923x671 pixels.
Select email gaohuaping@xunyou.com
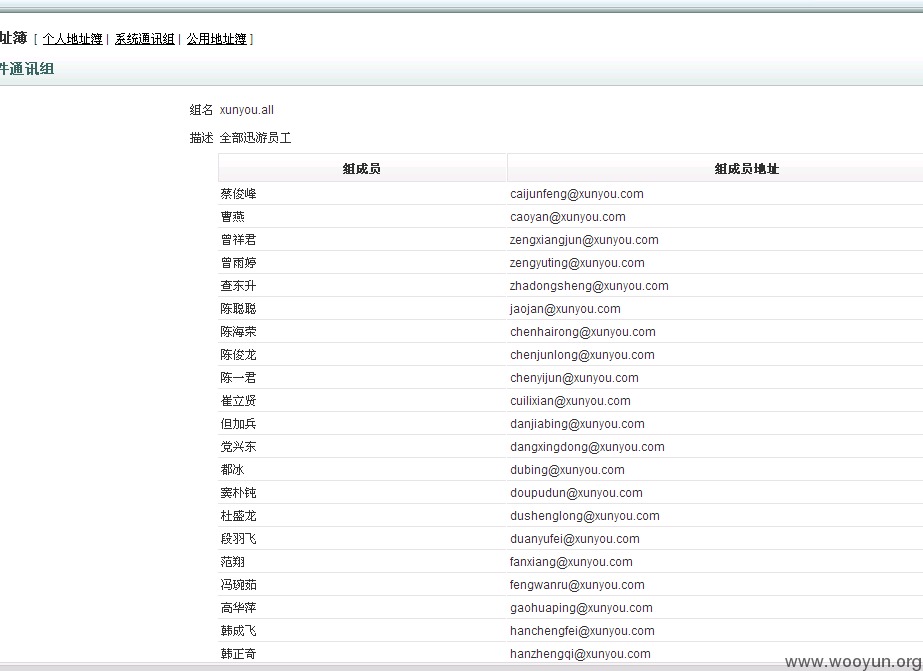coord(581,608)
